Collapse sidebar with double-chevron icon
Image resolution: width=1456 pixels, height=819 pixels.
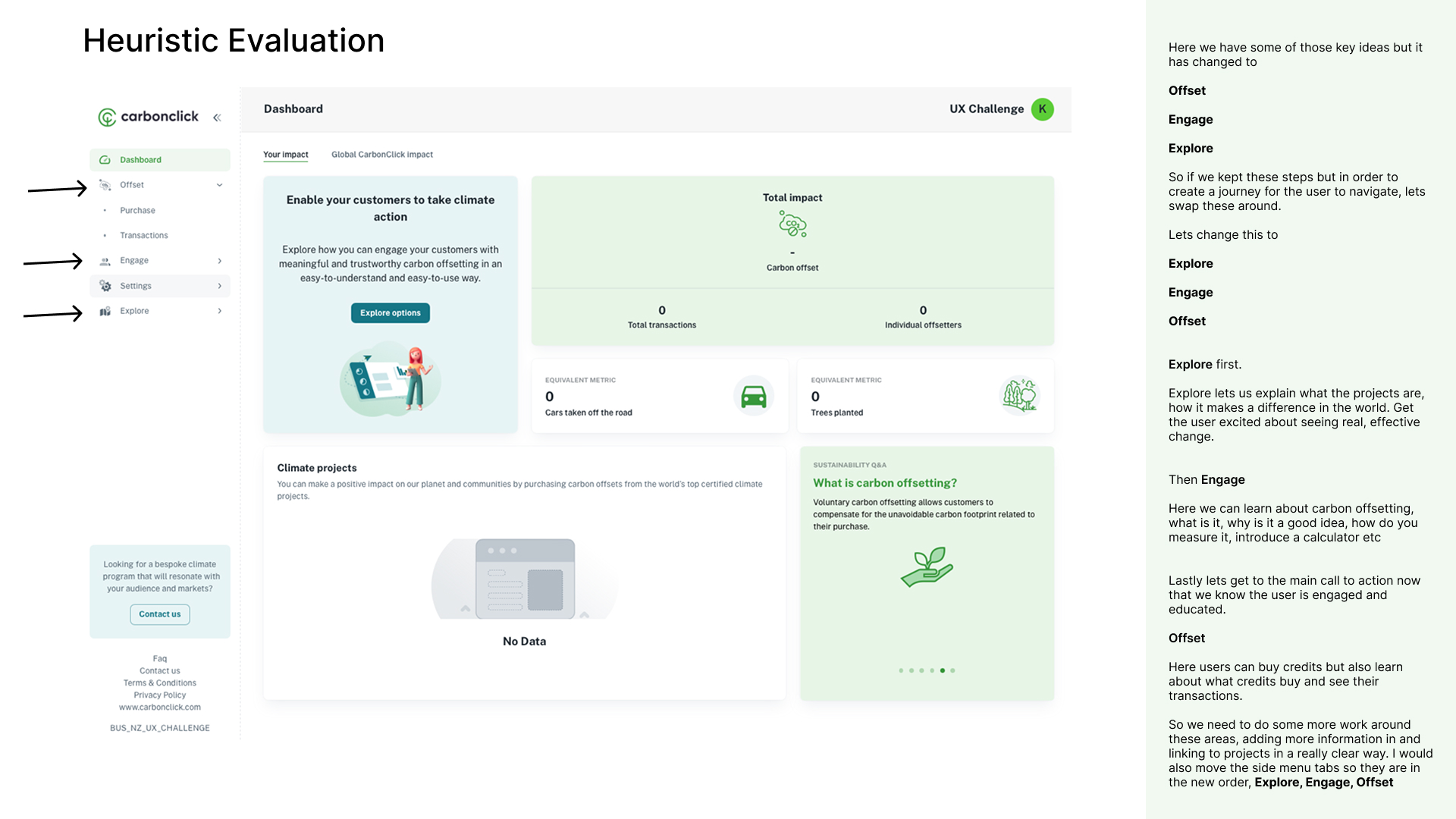(217, 118)
